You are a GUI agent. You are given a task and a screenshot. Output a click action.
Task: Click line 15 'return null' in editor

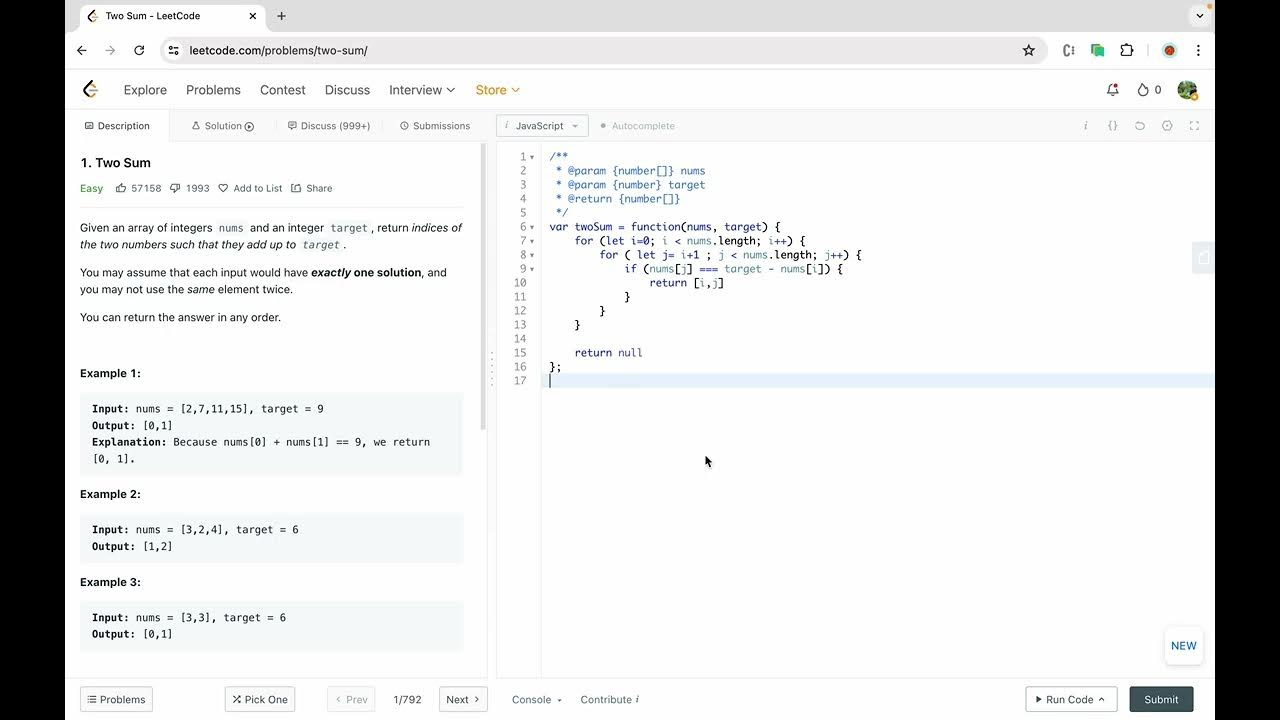(x=608, y=353)
